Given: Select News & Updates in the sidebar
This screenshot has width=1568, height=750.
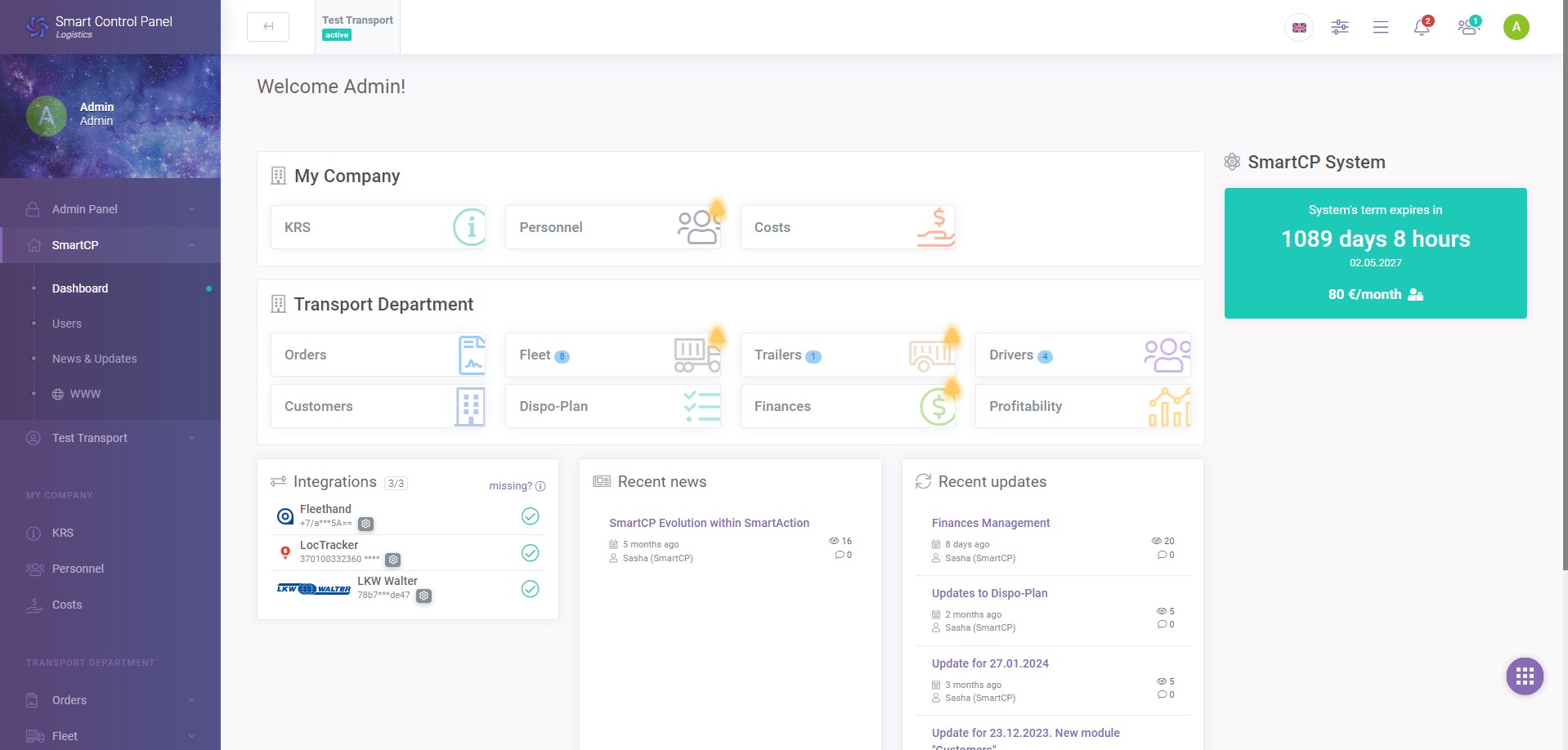Looking at the screenshot, I should point(94,359).
